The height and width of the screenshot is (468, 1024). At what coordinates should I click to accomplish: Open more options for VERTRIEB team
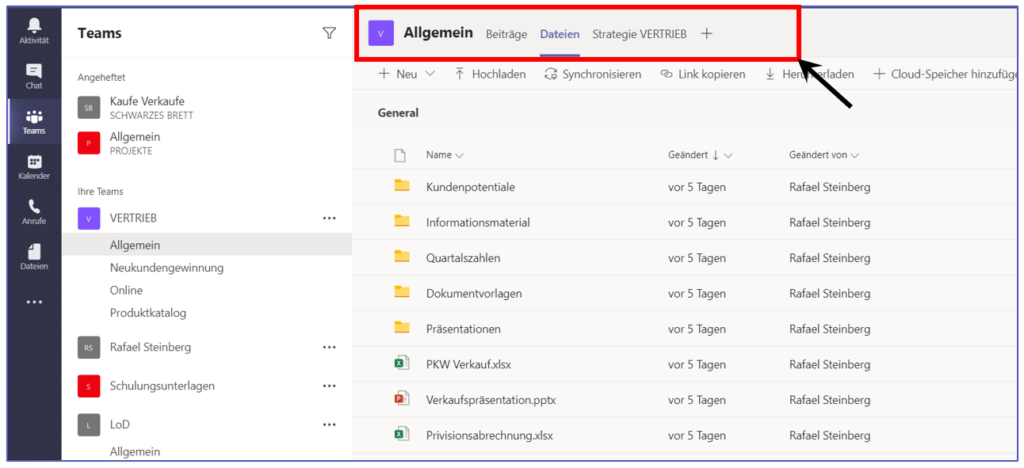pyautogui.click(x=329, y=219)
